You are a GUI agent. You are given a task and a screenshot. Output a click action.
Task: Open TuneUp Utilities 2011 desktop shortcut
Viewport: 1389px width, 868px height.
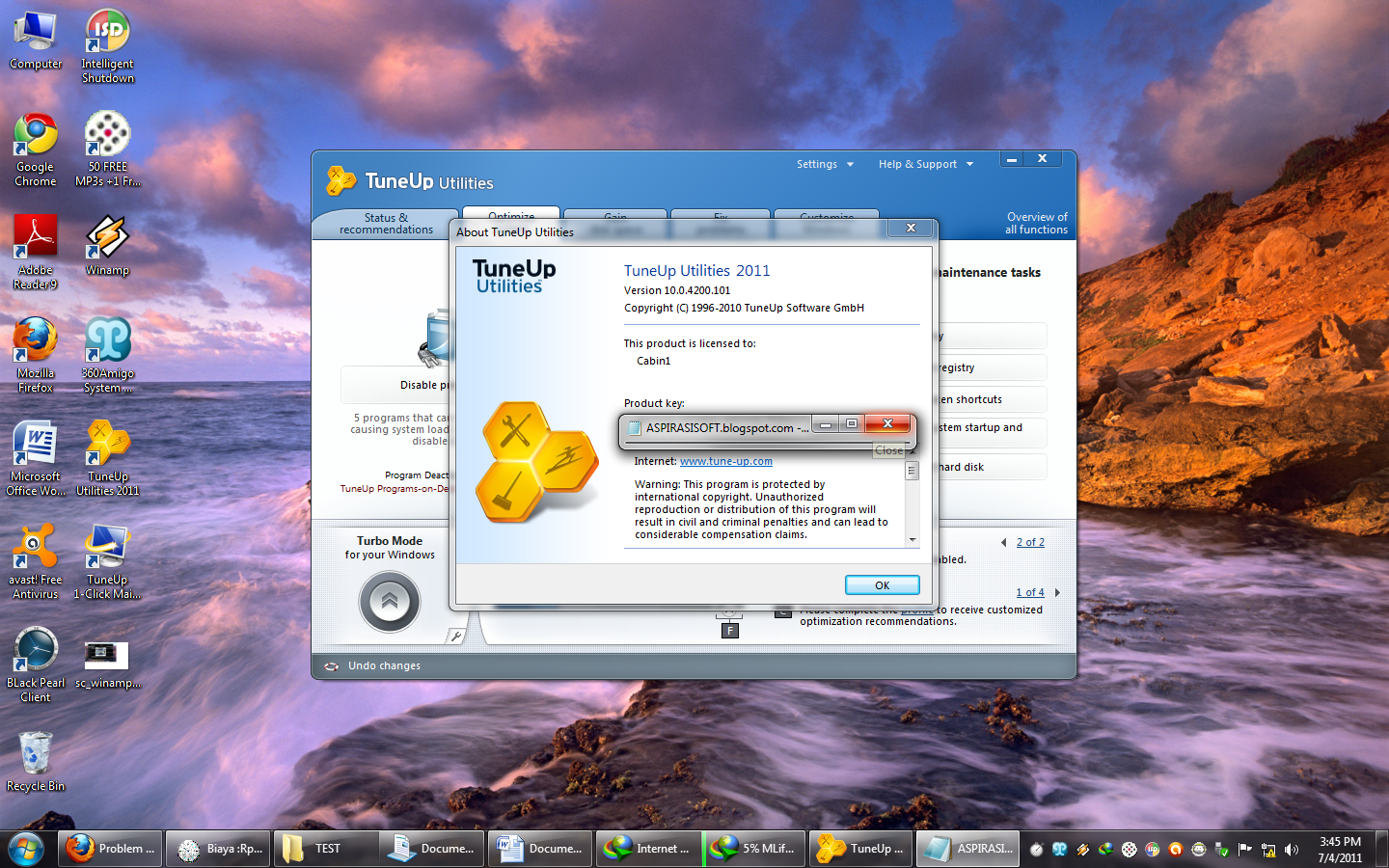(107, 459)
